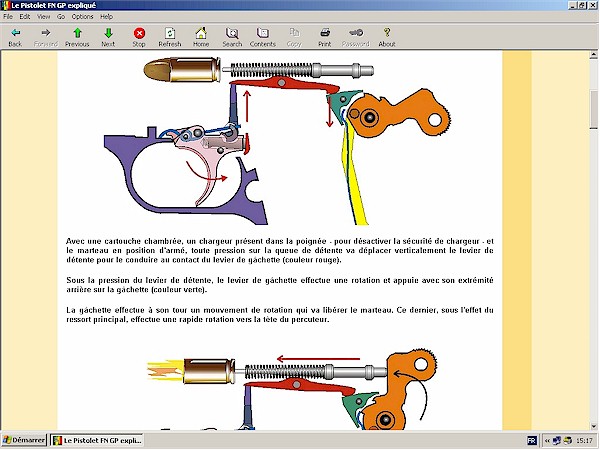
Task: Go to the Next topic
Action: tap(108, 37)
